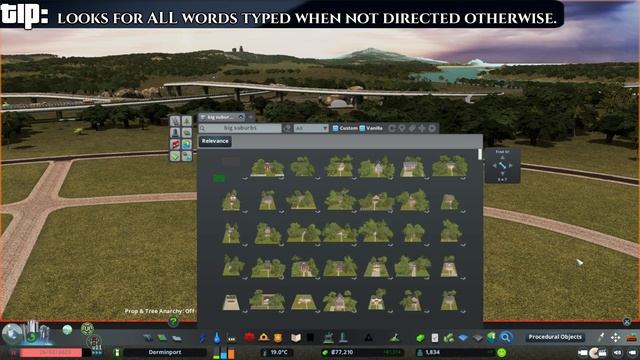Open the Landscaping tools icon
Image resolution: width=640 pixels, height=360 pixels.
click(394, 338)
